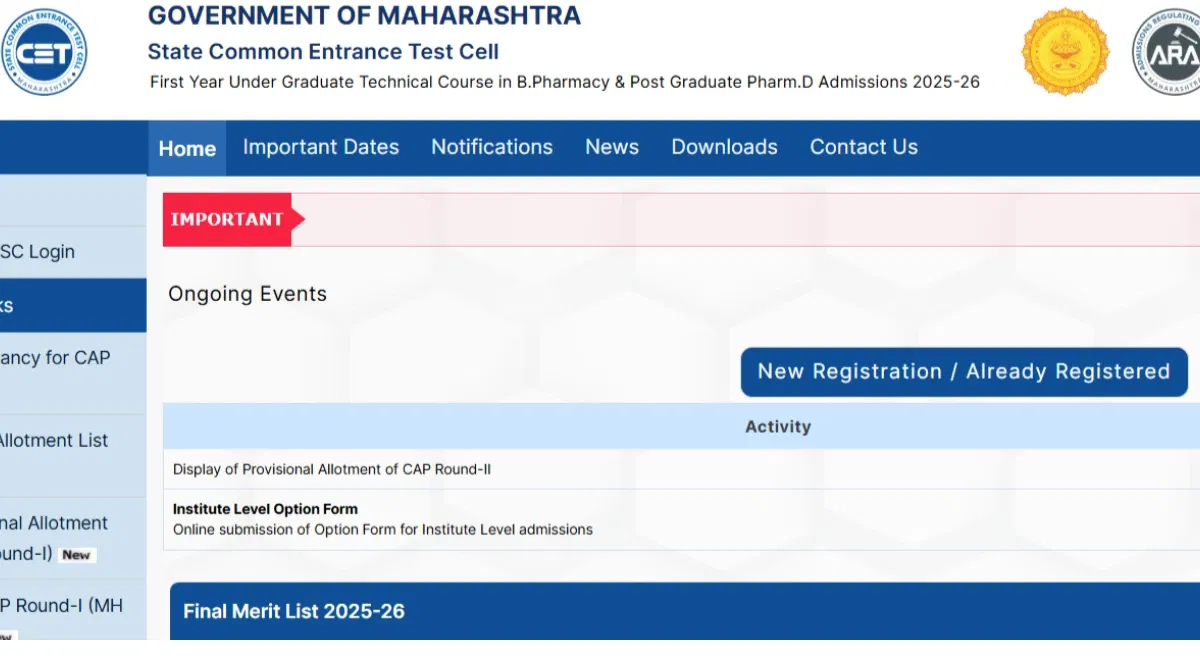Click the ARA Maharashtra logo
This screenshot has height=667, width=1200.
(1168, 52)
